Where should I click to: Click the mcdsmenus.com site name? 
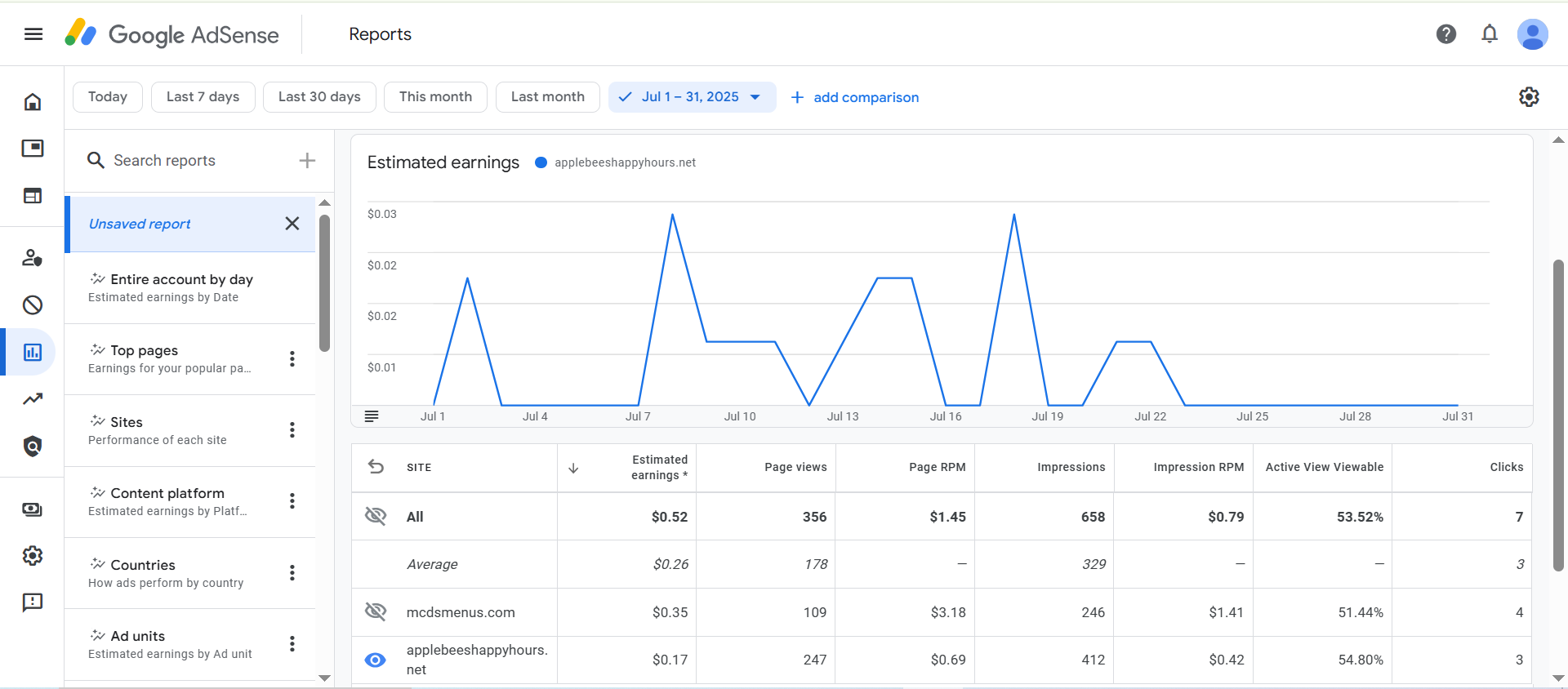click(x=461, y=612)
